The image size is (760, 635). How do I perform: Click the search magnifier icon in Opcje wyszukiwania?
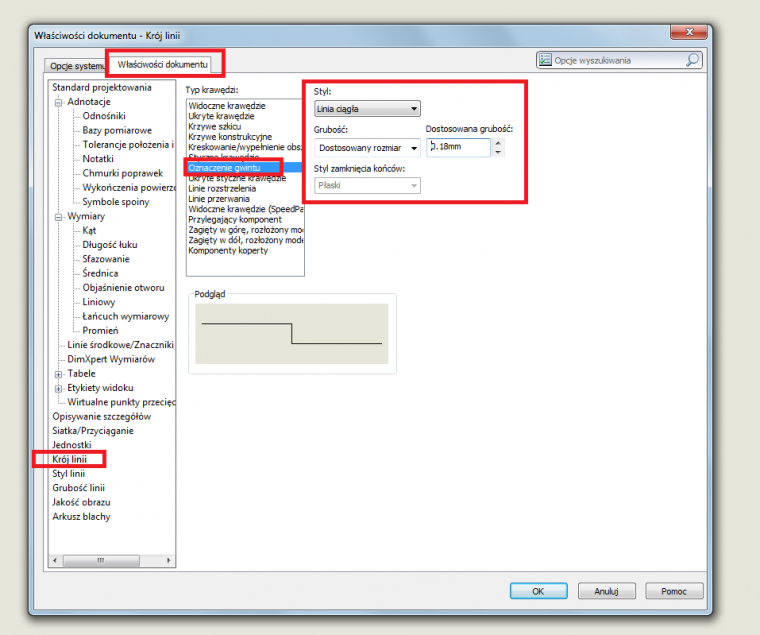pyautogui.click(x=692, y=60)
